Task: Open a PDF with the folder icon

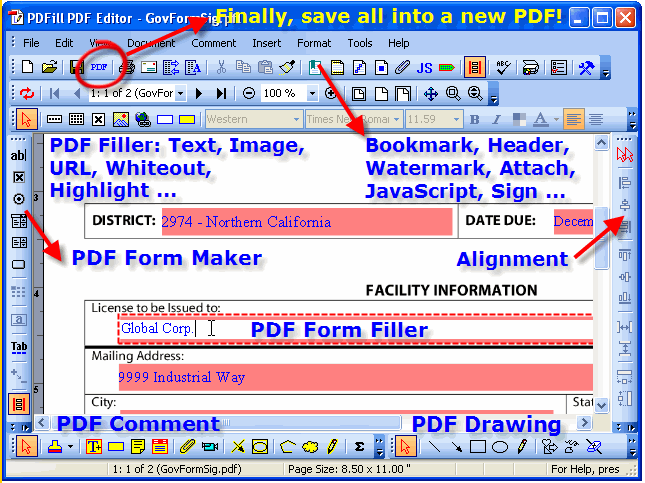Action: click(x=49, y=67)
